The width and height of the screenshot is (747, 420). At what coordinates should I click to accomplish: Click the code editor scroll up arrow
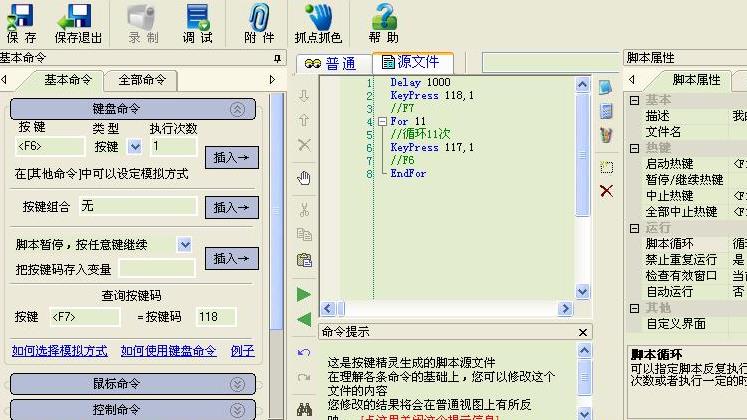[582, 85]
